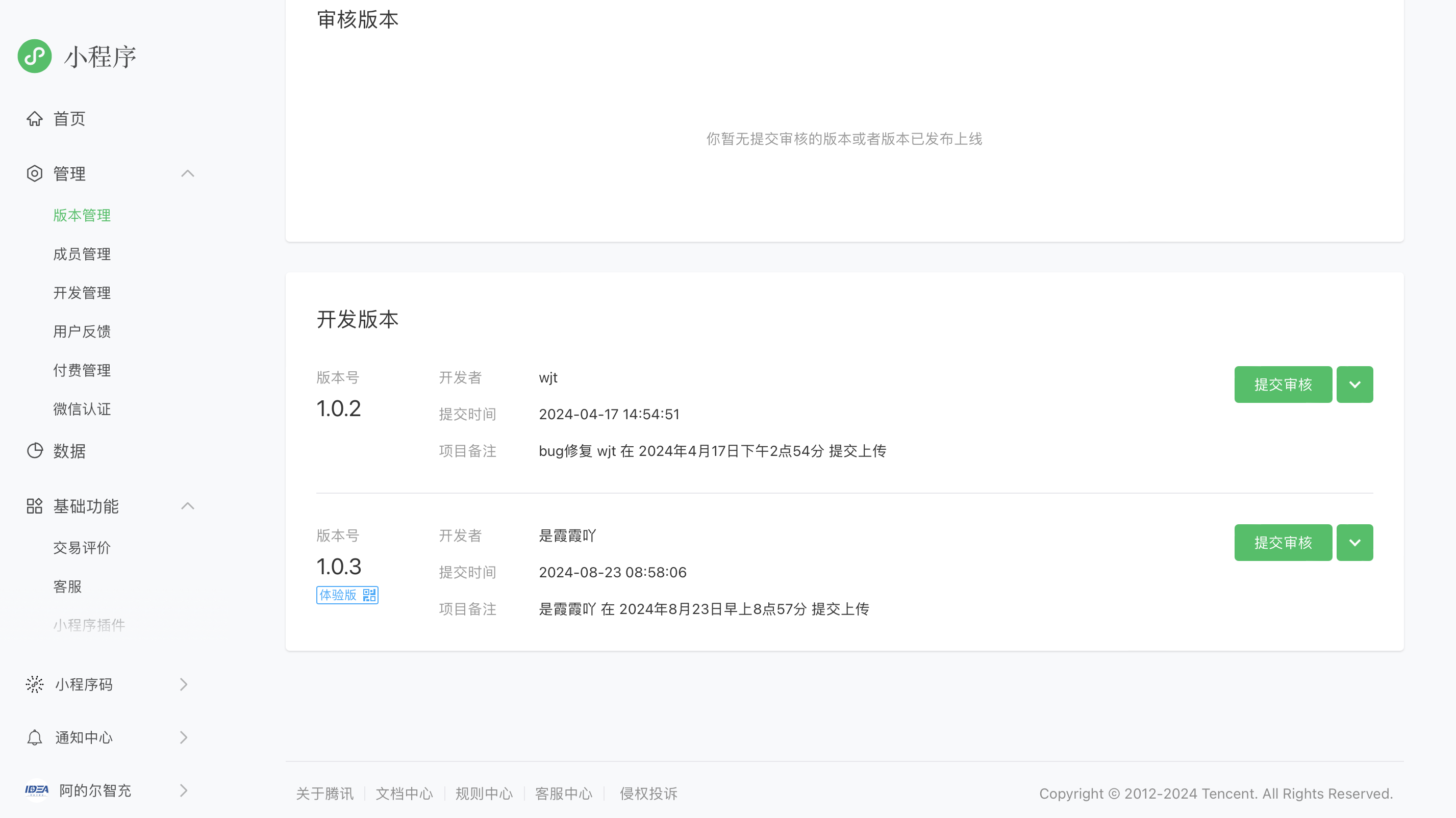Open 规则中心 footer link
Image resolution: width=1456 pixels, height=818 pixels.
click(484, 794)
